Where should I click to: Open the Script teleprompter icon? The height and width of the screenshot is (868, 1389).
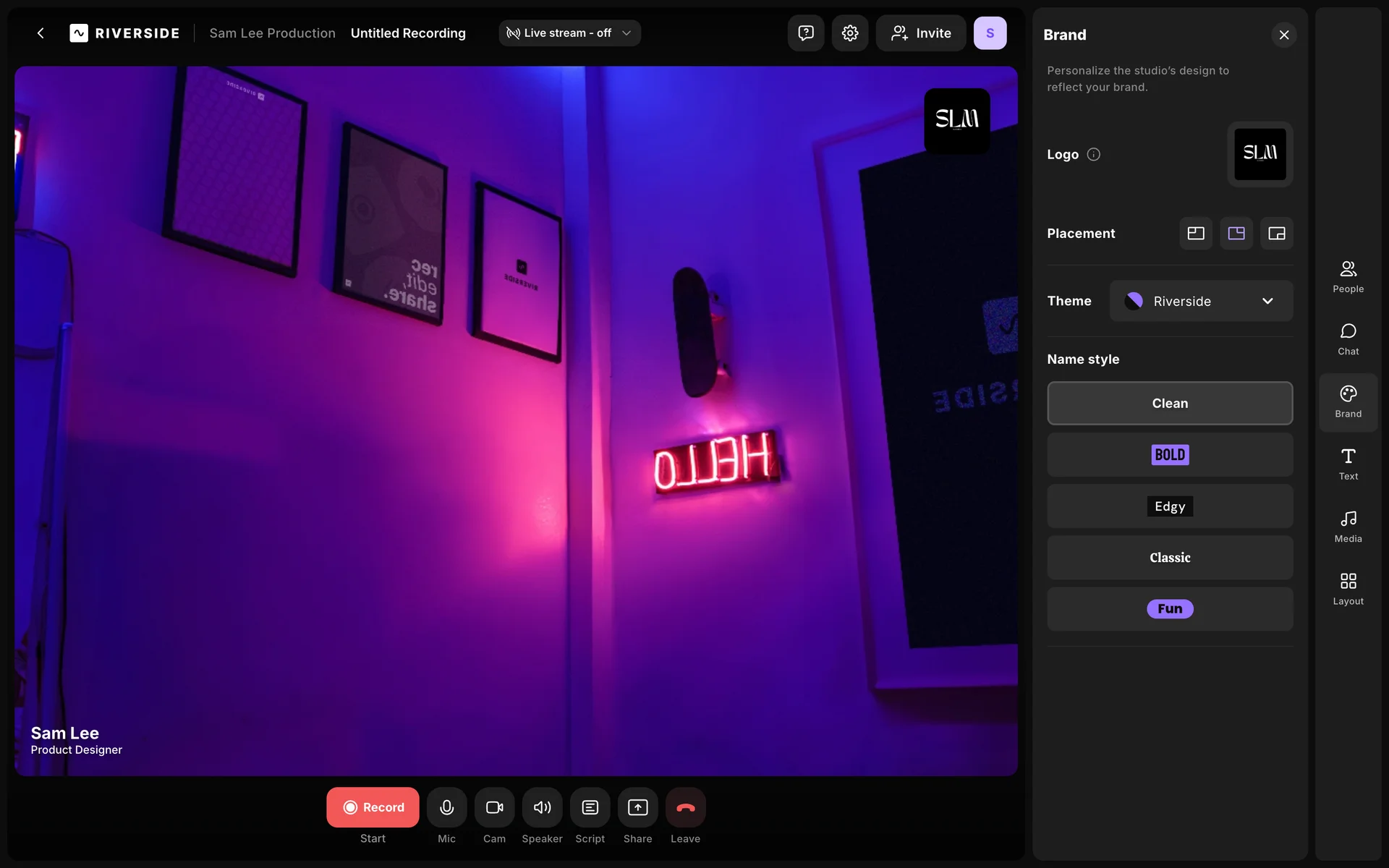coord(590,807)
